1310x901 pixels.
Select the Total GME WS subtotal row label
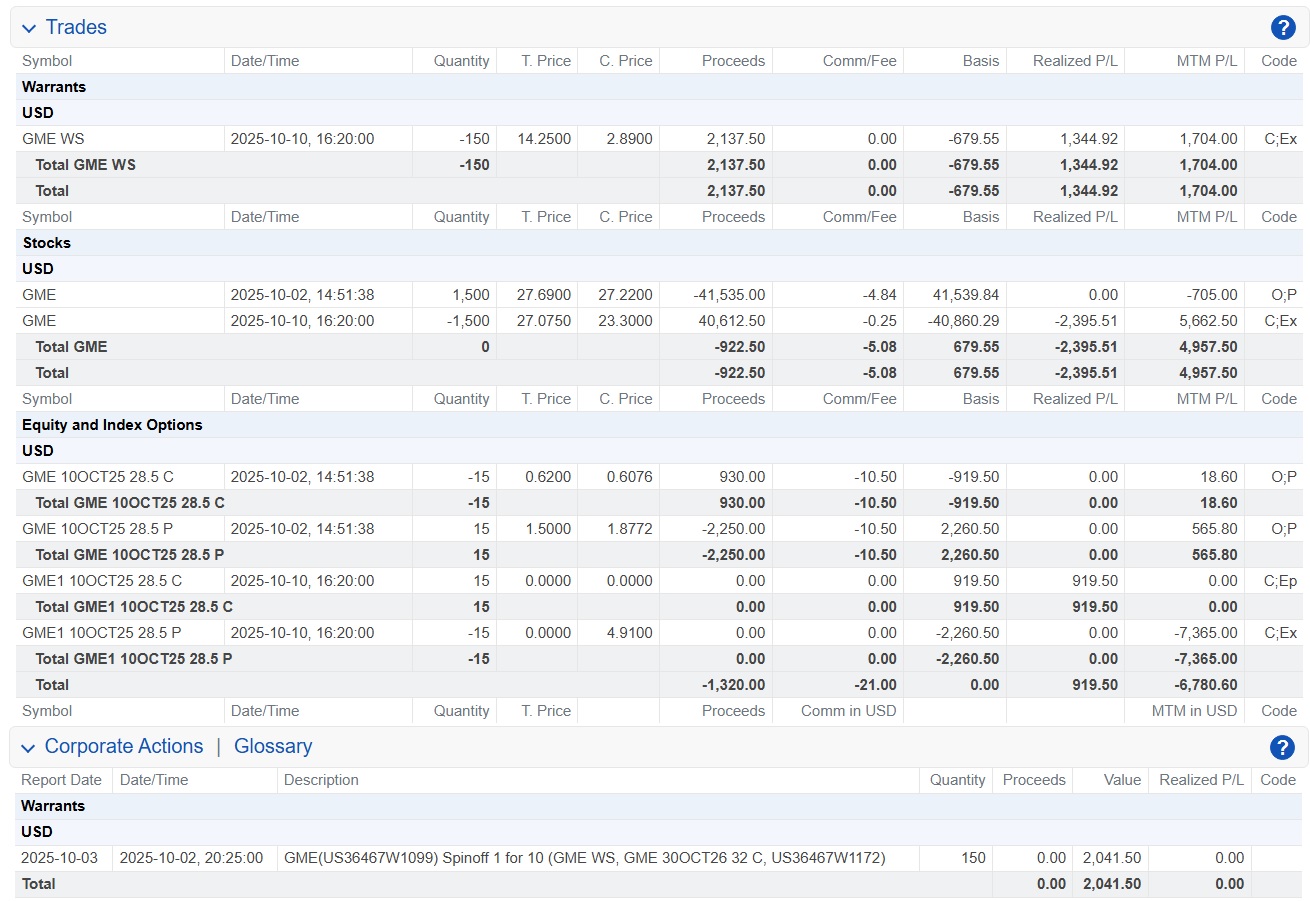pyautogui.click(x=85, y=165)
